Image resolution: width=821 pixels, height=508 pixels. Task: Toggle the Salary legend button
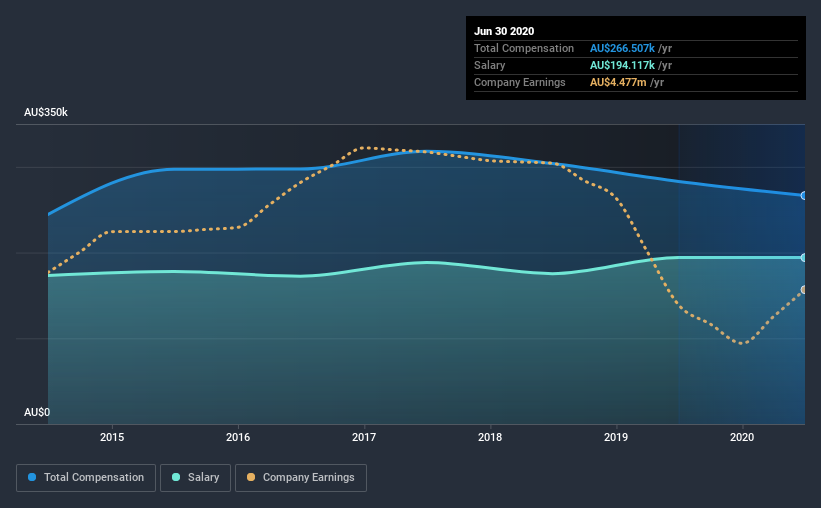click(195, 478)
